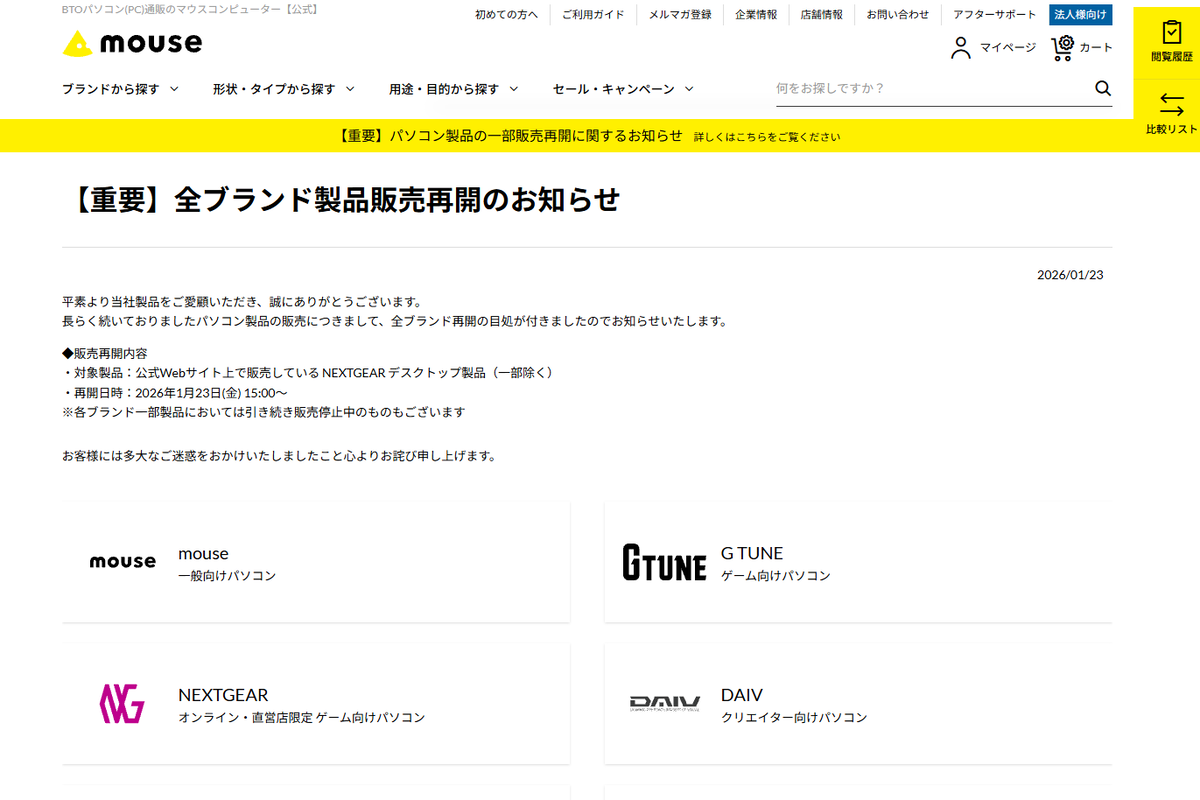
Task: Expand ブランドから探す dropdown
Action: [120, 89]
